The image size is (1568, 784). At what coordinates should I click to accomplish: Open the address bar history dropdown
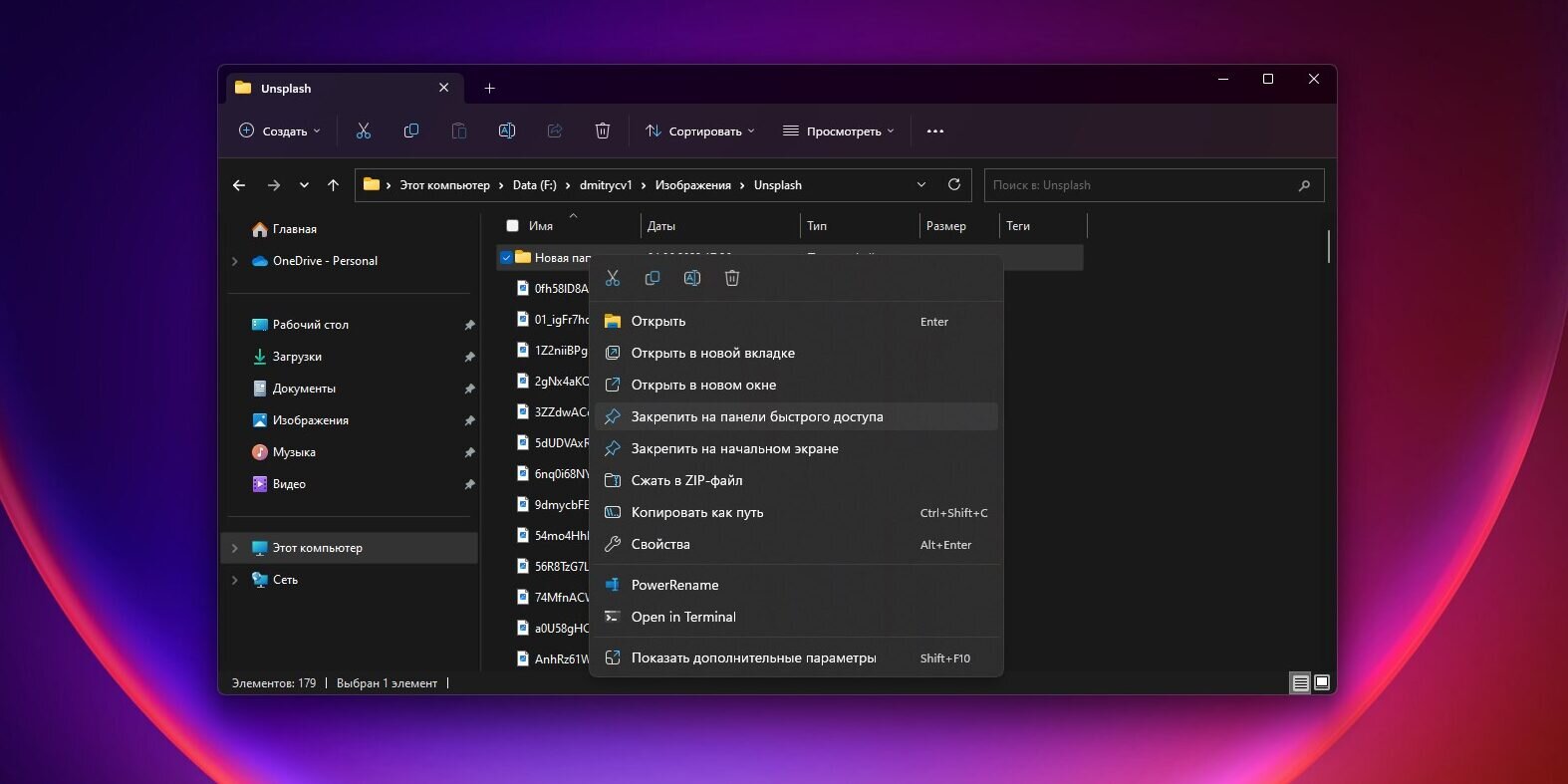pyautogui.click(x=921, y=184)
